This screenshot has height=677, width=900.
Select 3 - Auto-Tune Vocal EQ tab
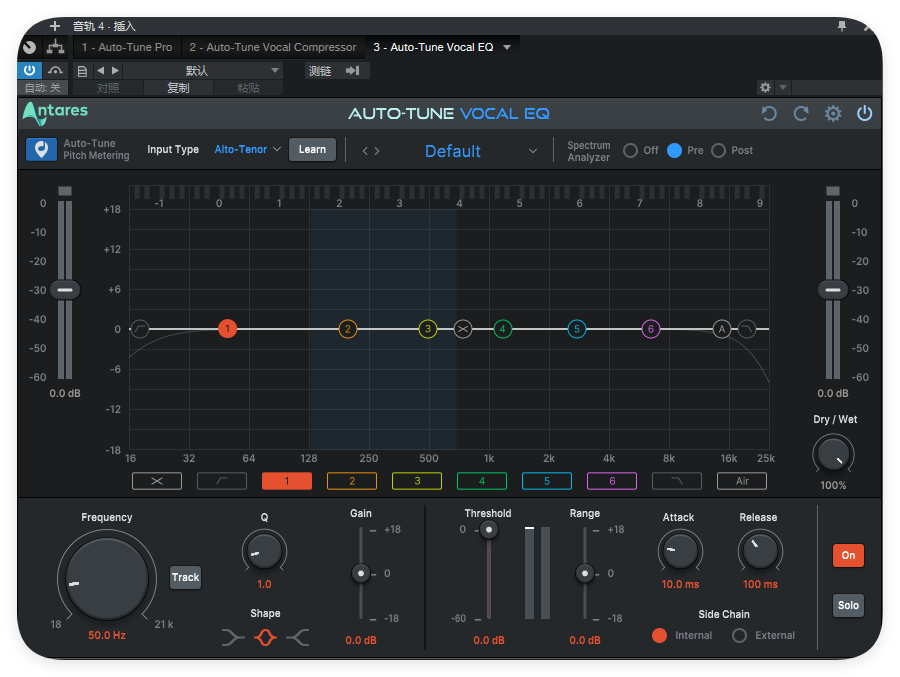click(433, 47)
